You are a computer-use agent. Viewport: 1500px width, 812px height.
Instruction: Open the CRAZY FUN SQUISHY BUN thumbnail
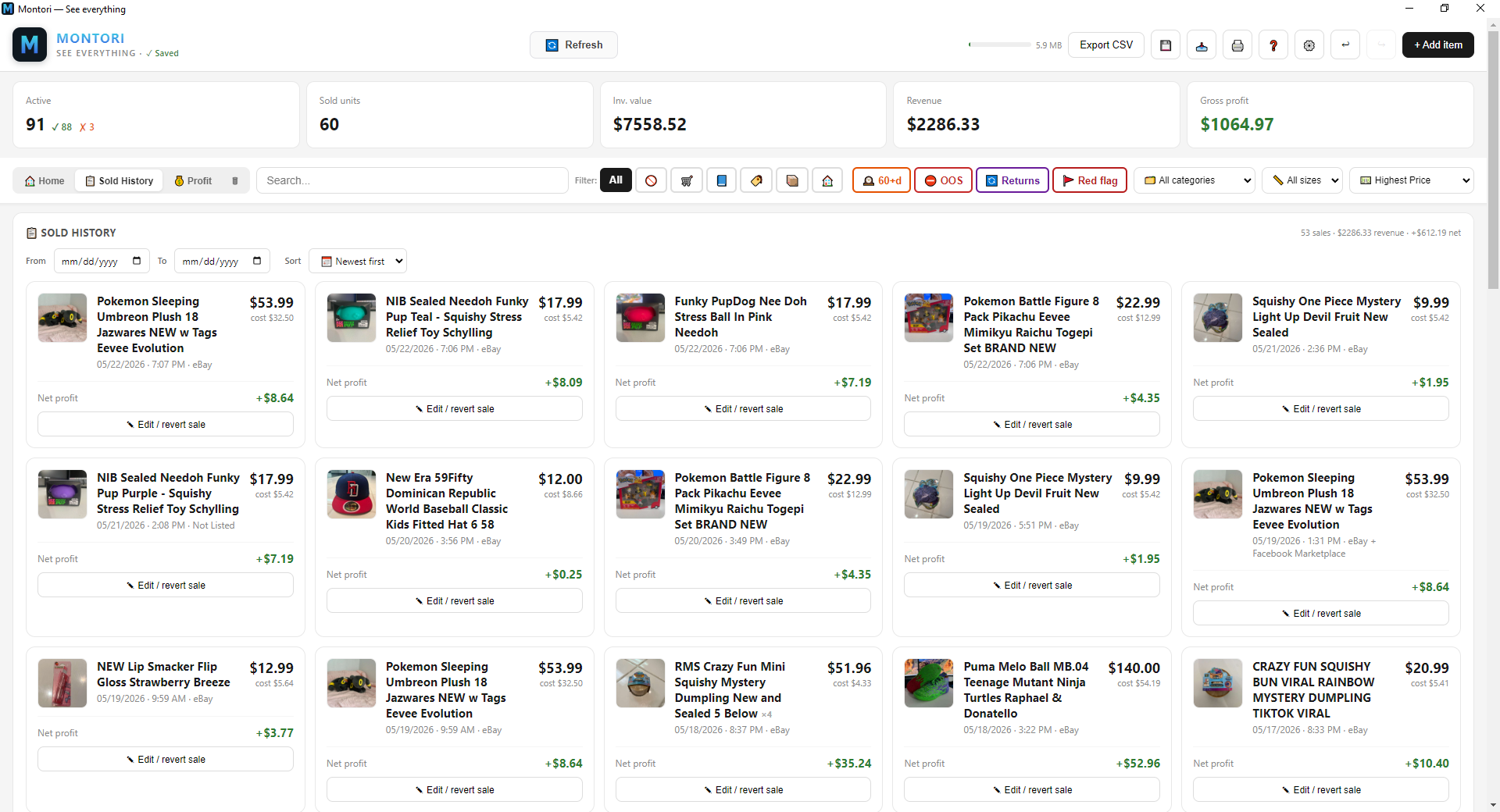pyautogui.click(x=1218, y=683)
